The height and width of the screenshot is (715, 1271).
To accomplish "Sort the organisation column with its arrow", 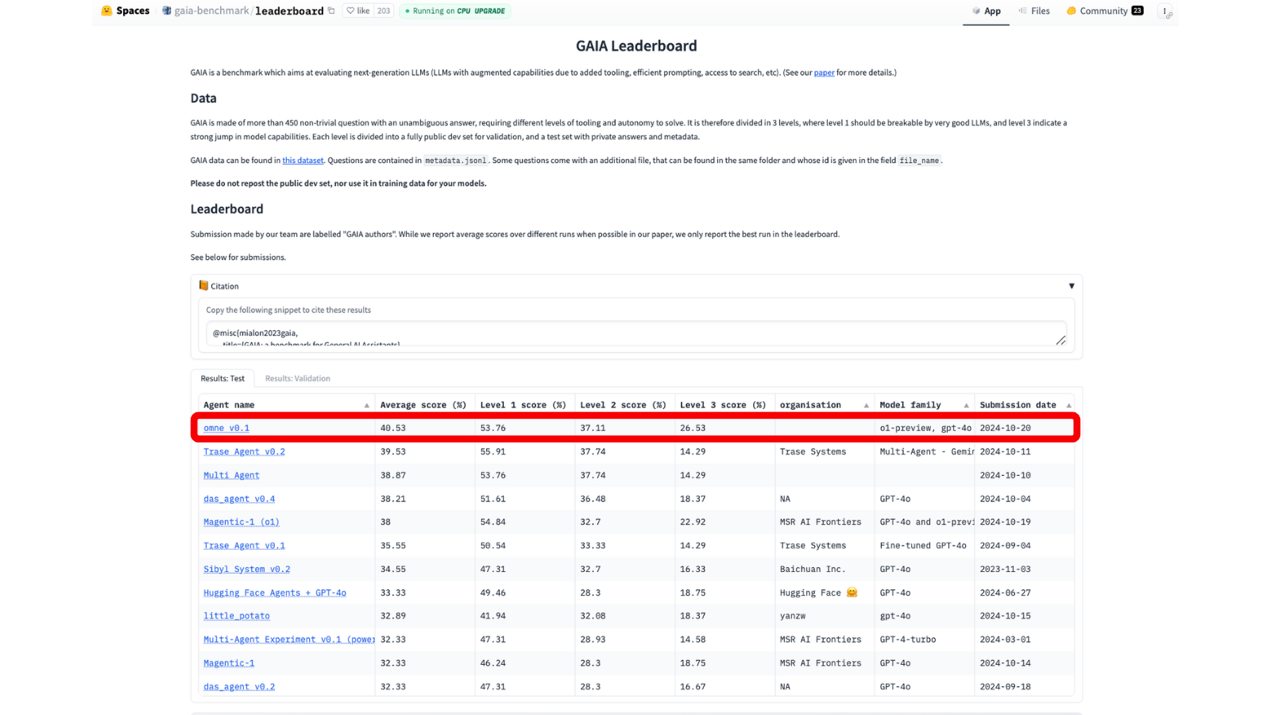I will click(866, 406).
